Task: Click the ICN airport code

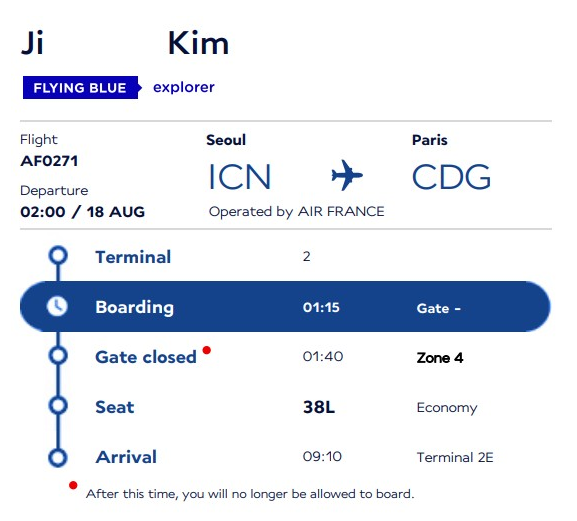Action: (240, 177)
